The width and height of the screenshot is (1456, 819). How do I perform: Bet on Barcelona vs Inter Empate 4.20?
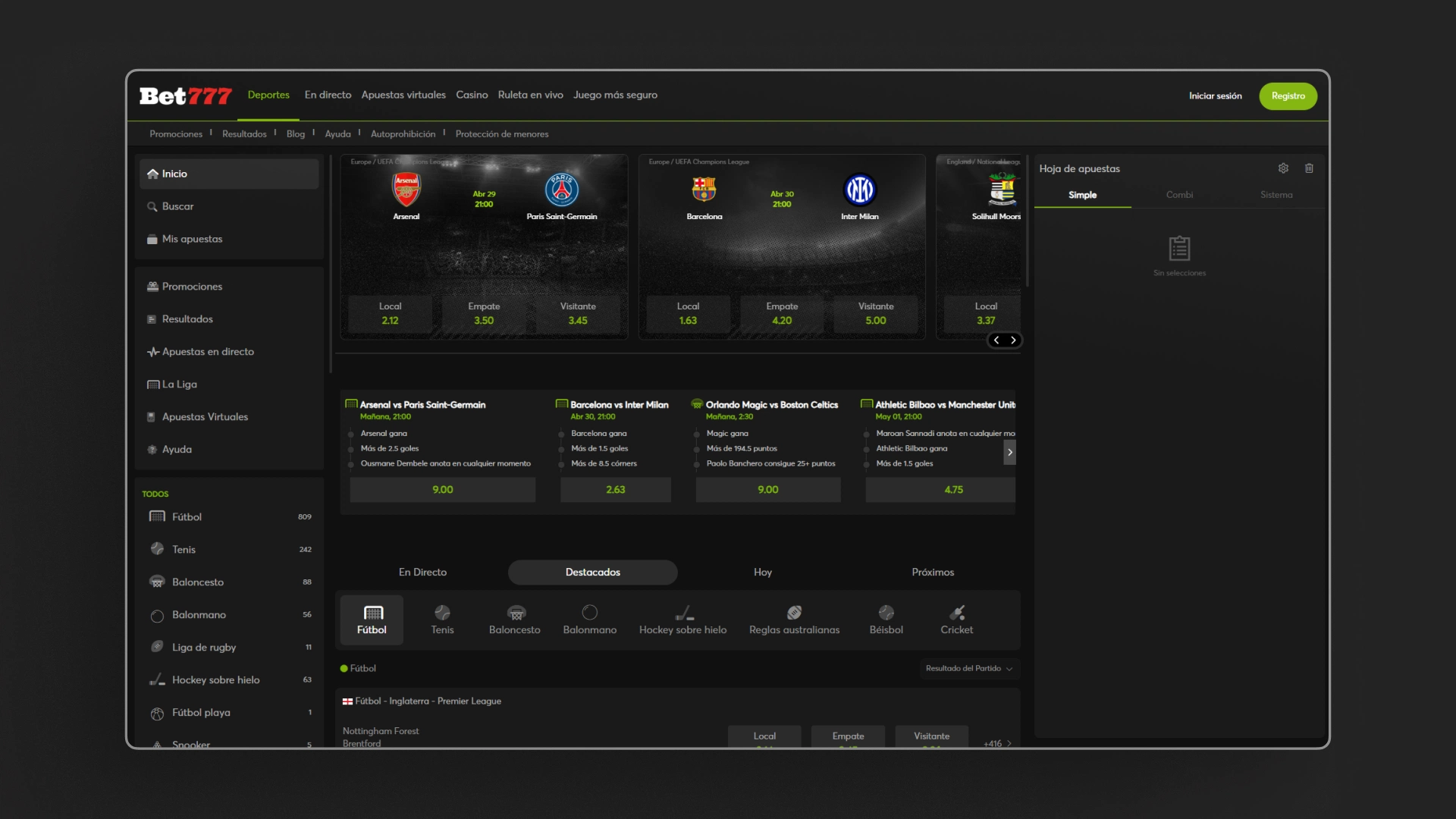pyautogui.click(x=782, y=313)
